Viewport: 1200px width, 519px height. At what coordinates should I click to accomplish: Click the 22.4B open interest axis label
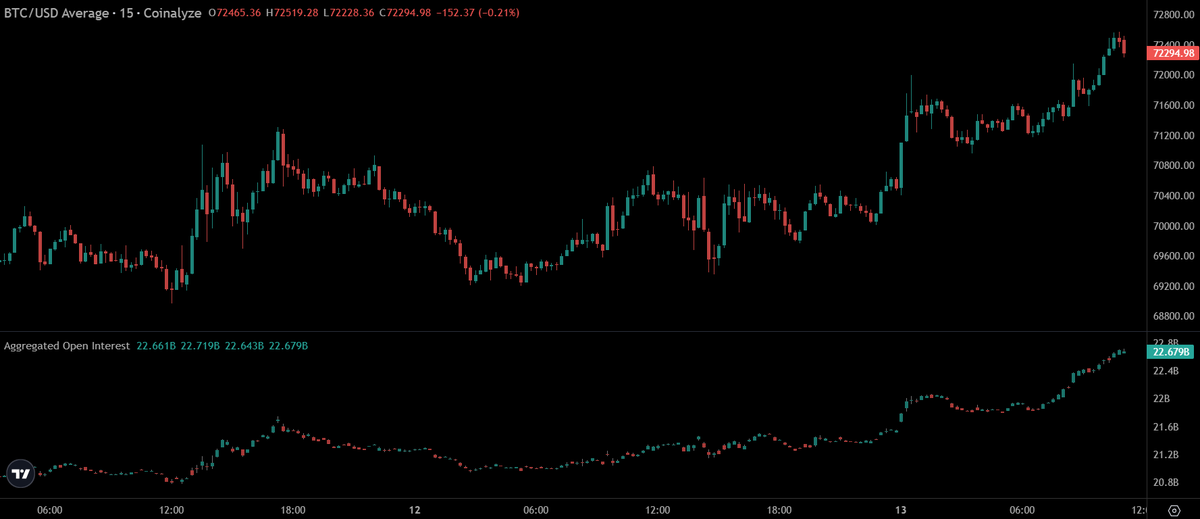pyautogui.click(x=1166, y=371)
